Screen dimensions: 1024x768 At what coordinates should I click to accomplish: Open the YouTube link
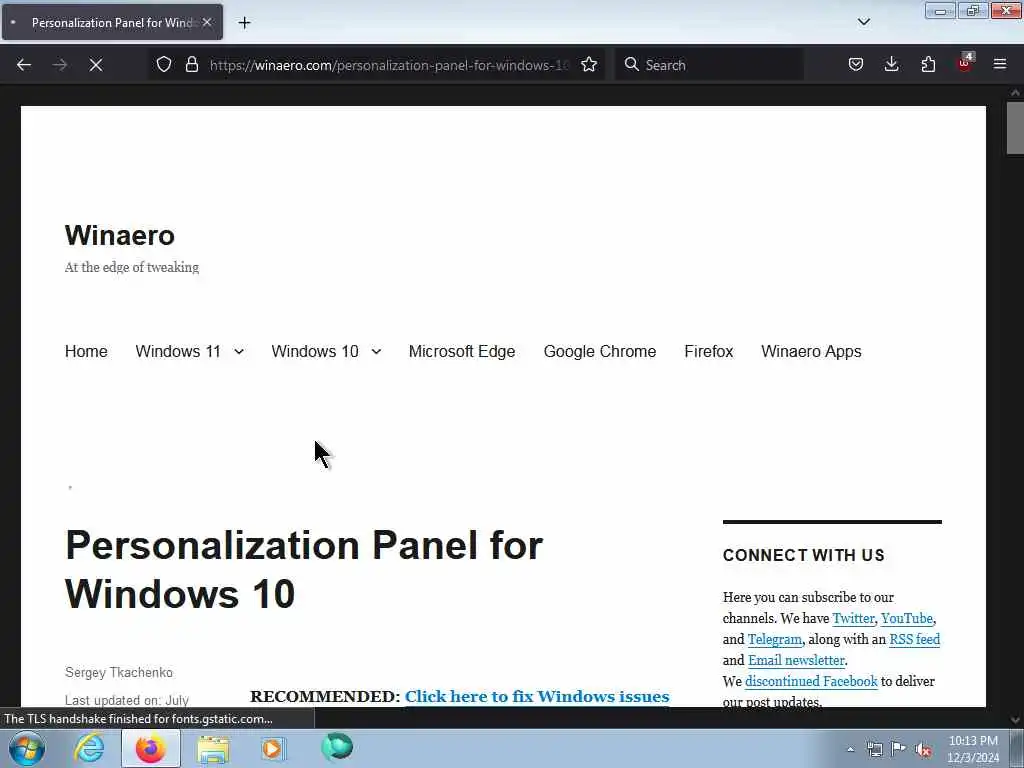[x=906, y=618]
